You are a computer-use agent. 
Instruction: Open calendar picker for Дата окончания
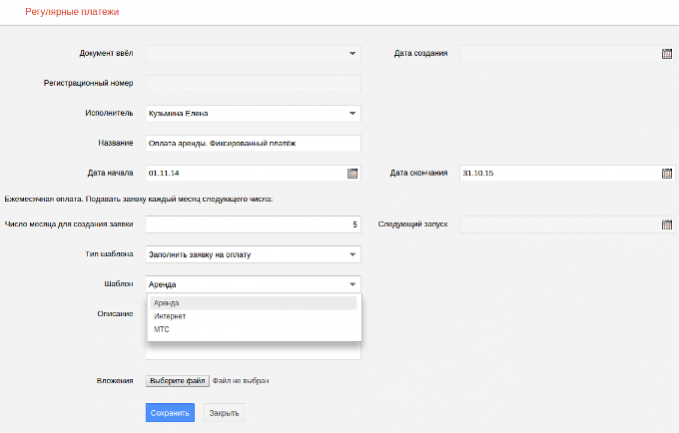point(667,173)
